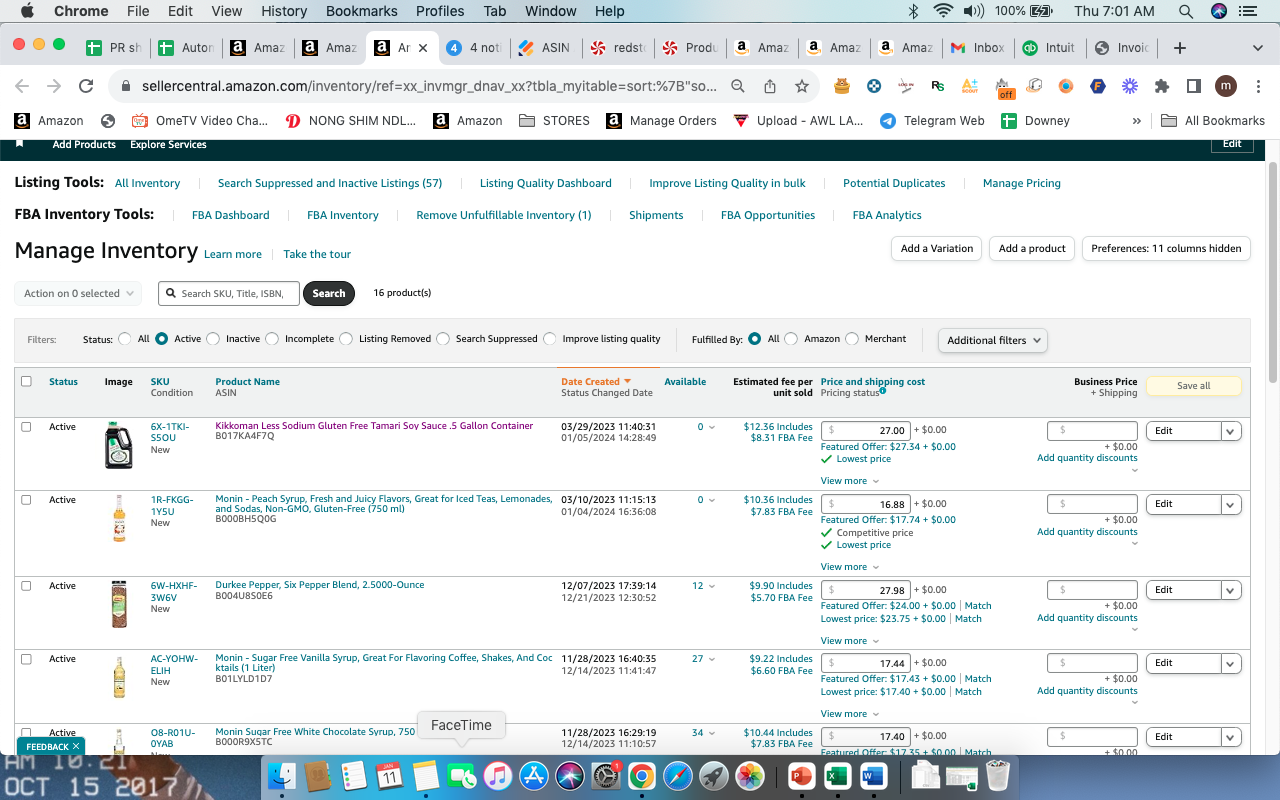Click the "Add a product" button

click(x=1032, y=248)
